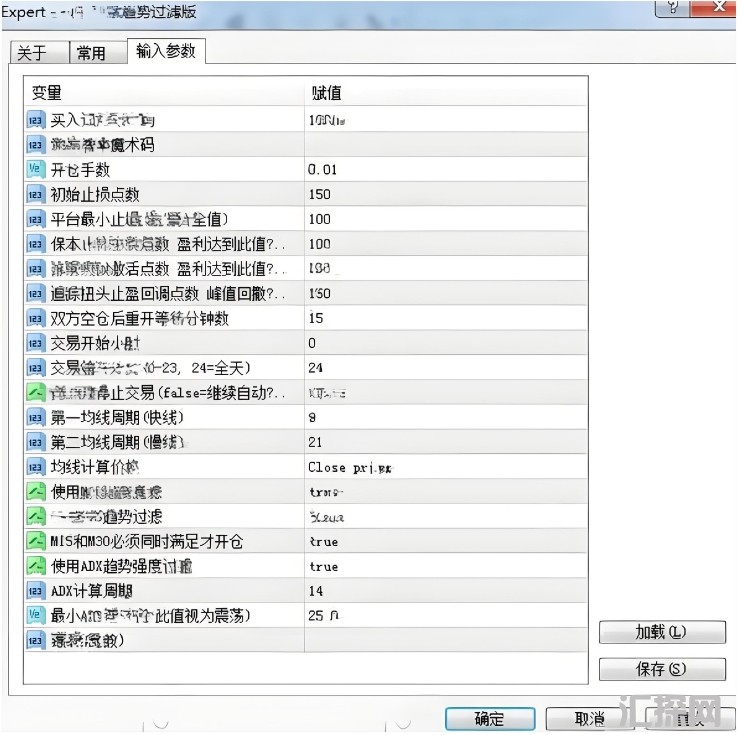Click the integer icon beside 均线计算价格
Image resolution: width=741 pixels, height=735 pixels.
click(35, 467)
